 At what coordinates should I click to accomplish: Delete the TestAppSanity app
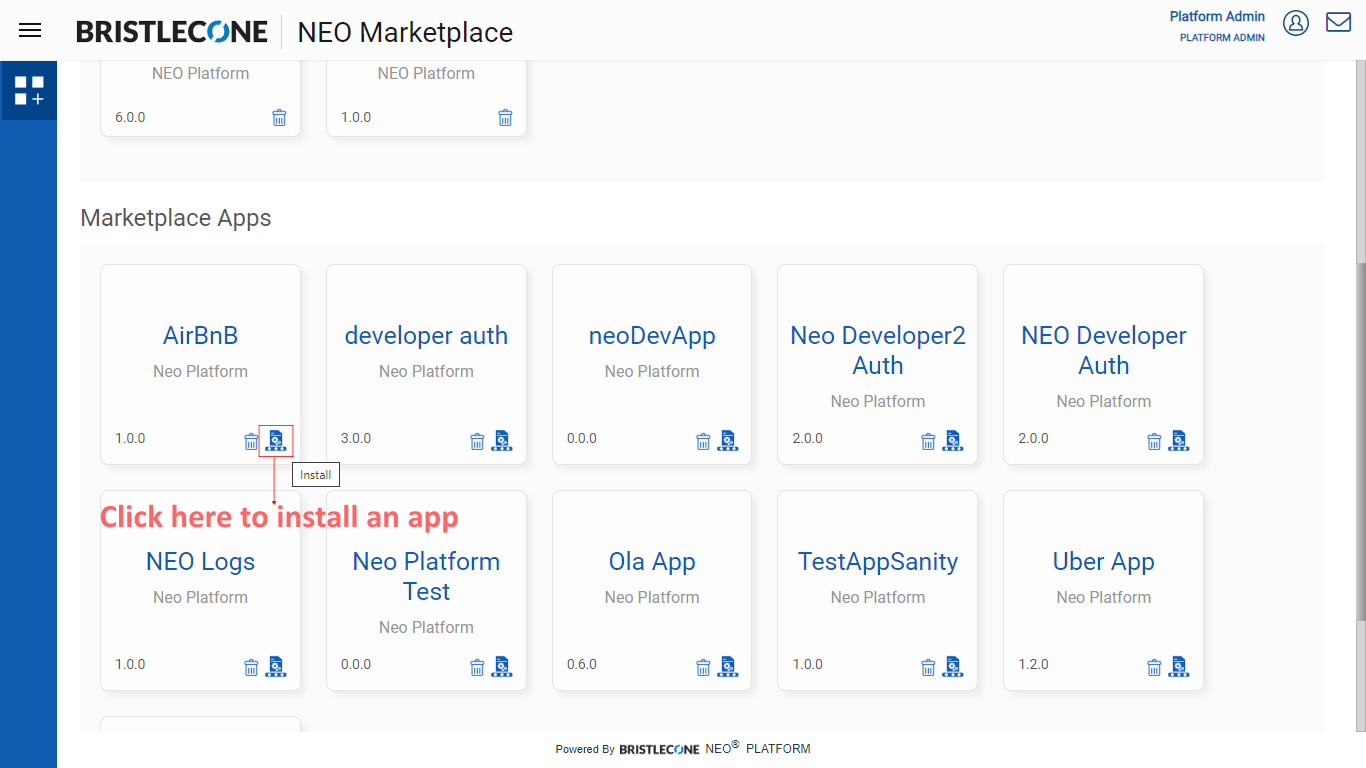[x=928, y=667]
